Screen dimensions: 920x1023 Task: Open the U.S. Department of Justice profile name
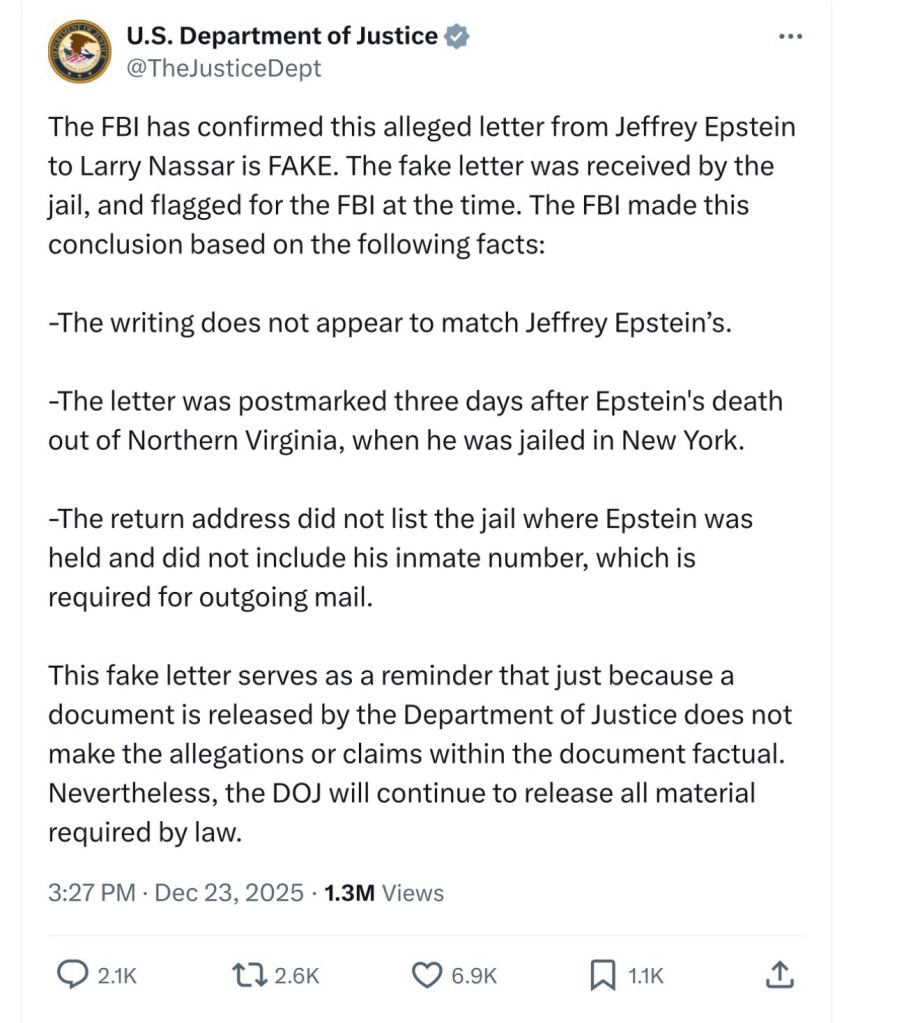pos(282,37)
